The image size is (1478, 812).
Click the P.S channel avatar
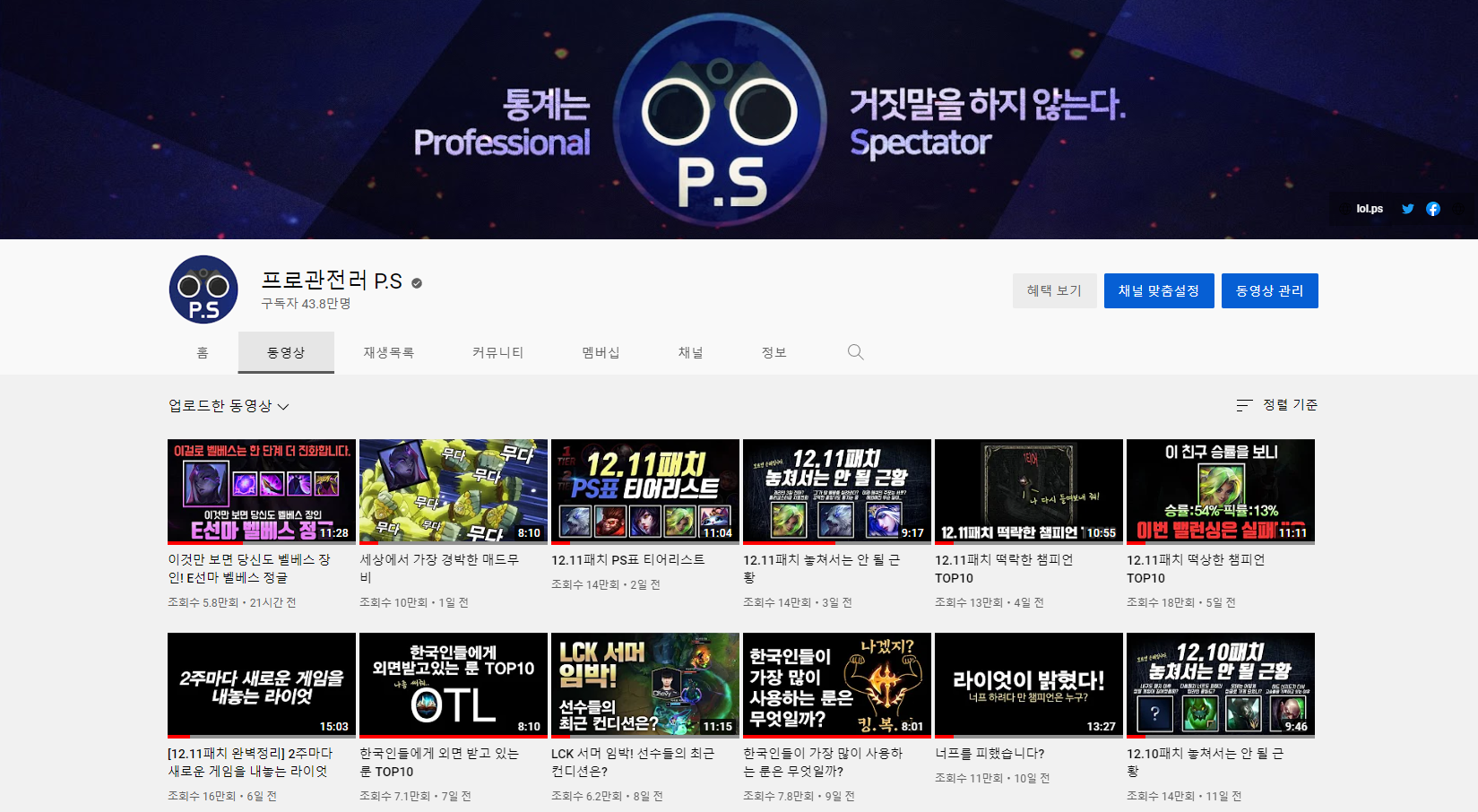click(x=203, y=289)
